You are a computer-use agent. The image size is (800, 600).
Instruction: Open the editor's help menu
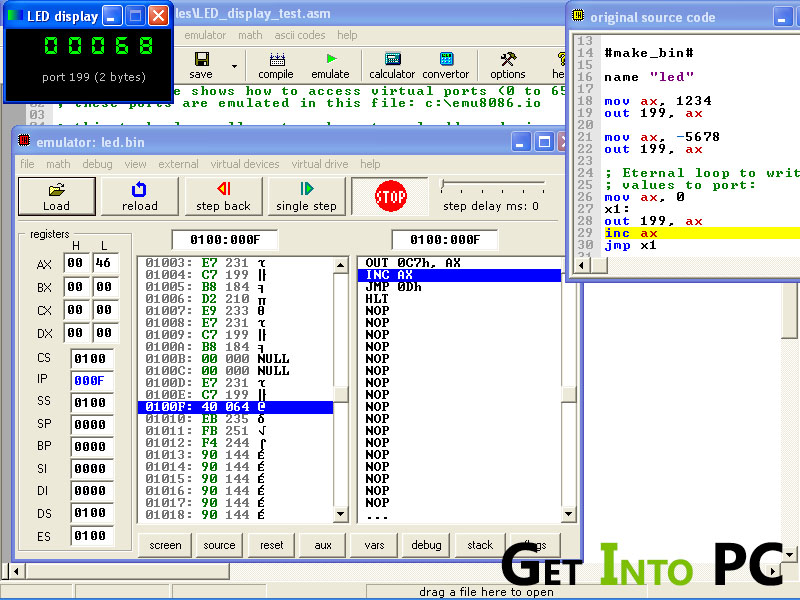pos(347,35)
